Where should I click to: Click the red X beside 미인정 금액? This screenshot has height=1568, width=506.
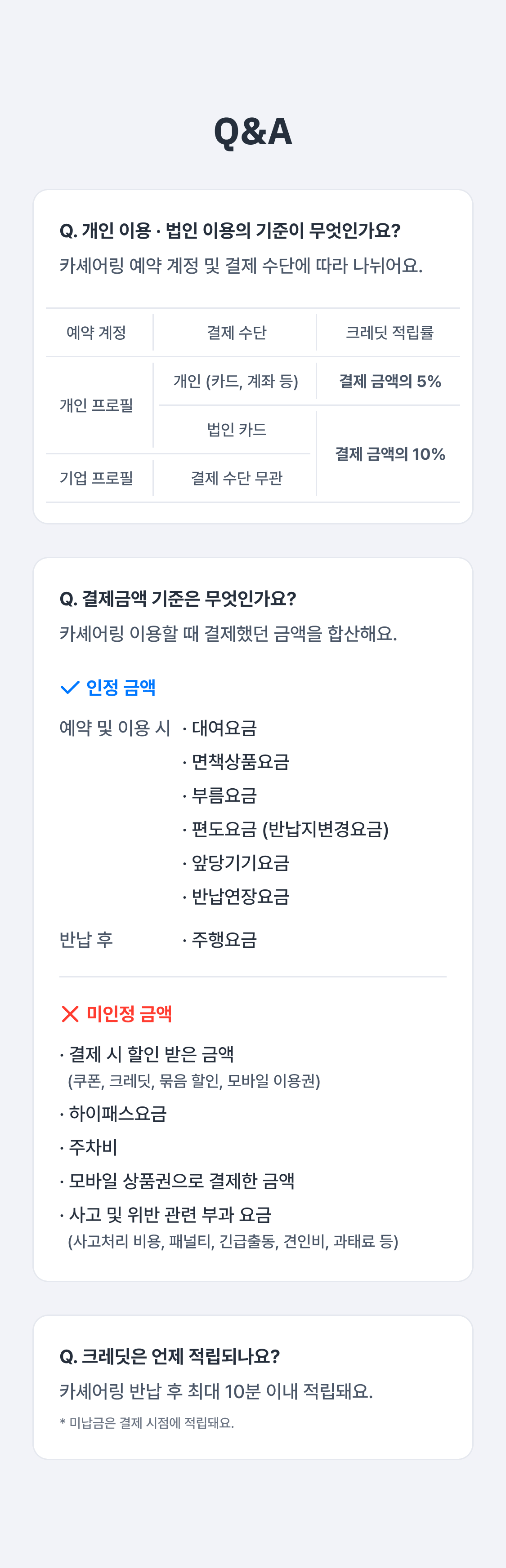pyautogui.click(x=70, y=1013)
